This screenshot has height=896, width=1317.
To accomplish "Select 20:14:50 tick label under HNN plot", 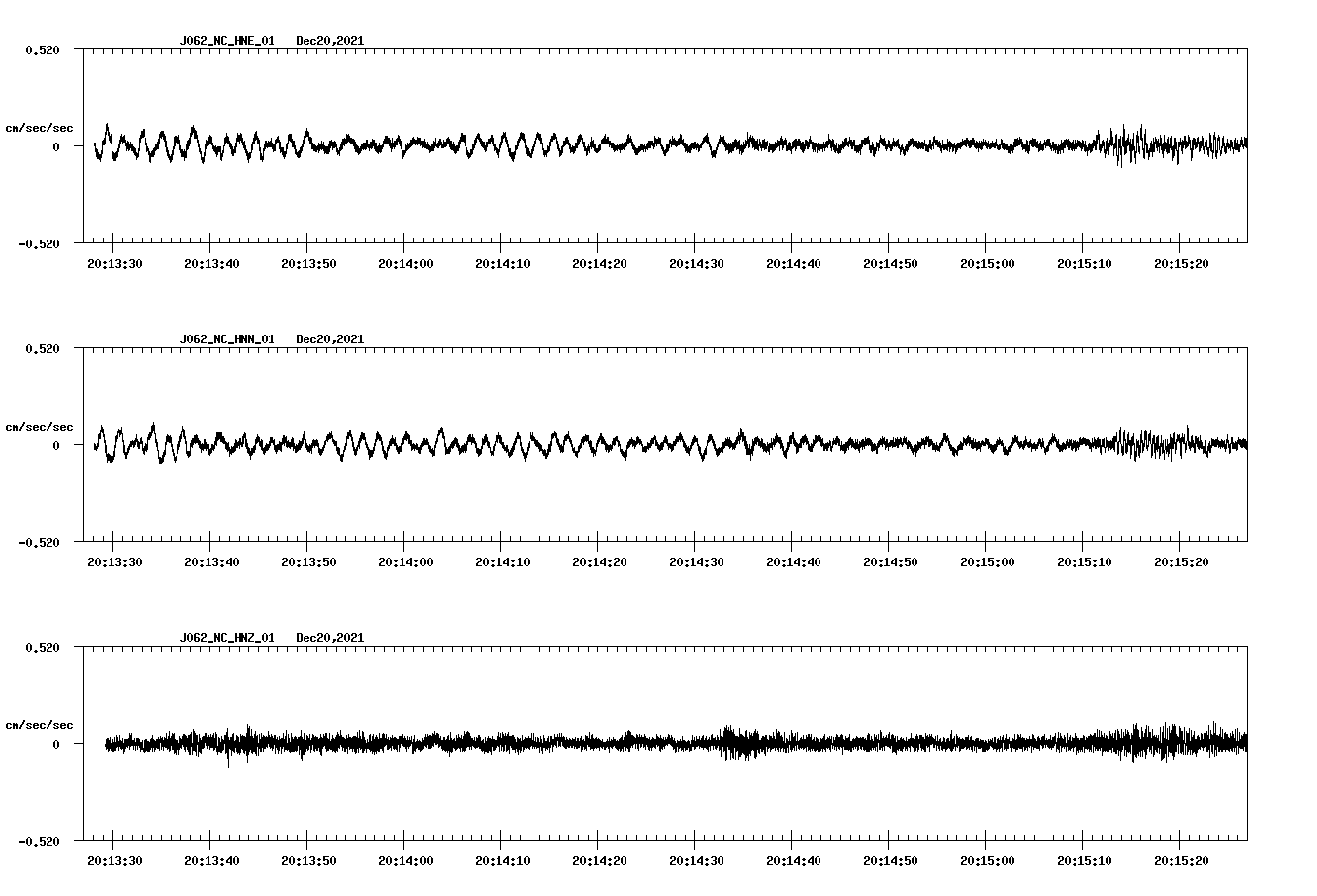I will coord(890,561).
